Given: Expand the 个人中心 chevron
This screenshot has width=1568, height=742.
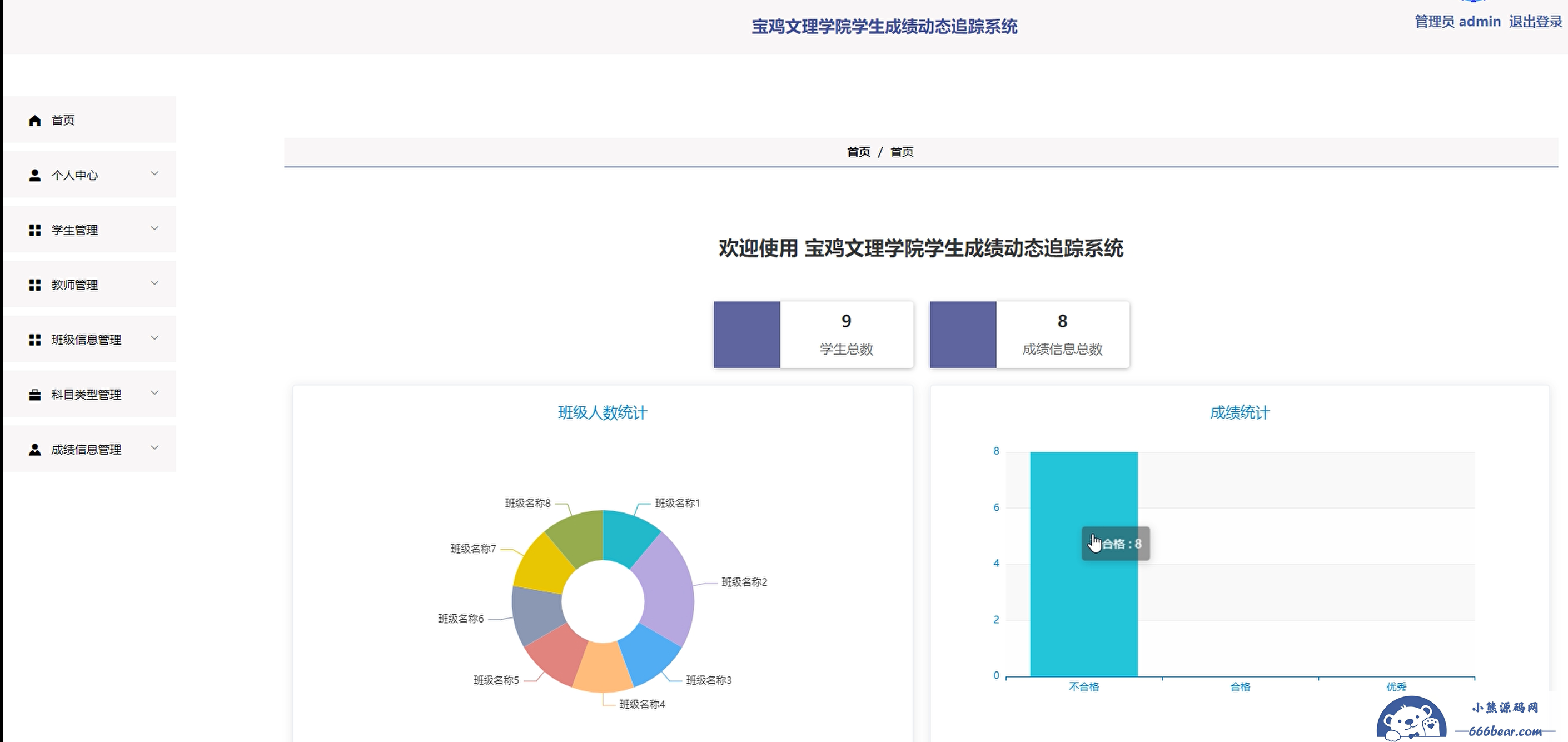Looking at the screenshot, I should point(155,173).
